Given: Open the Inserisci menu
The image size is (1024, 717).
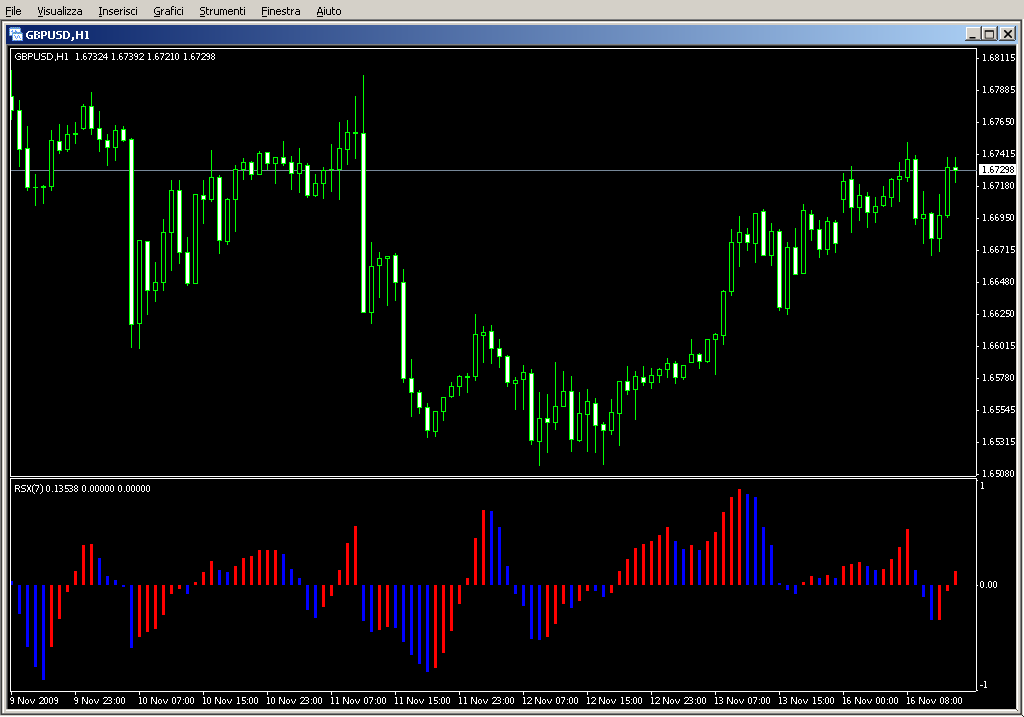Looking at the screenshot, I should [x=118, y=11].
